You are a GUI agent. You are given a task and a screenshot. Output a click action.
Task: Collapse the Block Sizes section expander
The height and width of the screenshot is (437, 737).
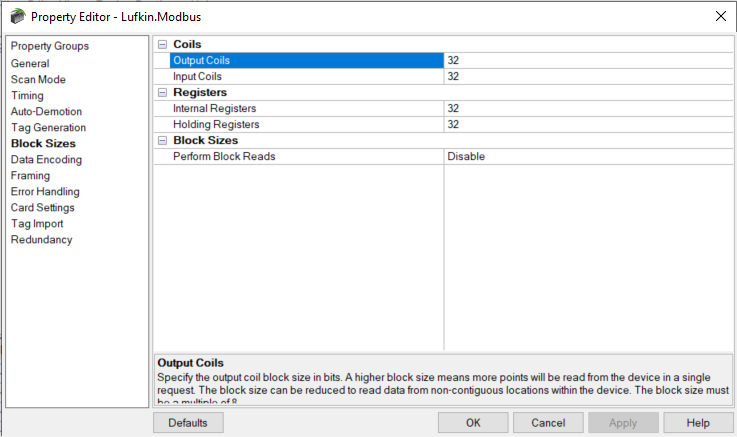[162, 140]
